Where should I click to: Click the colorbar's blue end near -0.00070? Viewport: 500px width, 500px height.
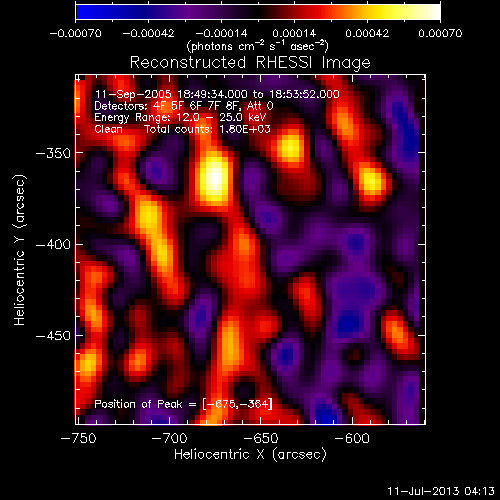[x=82, y=12]
